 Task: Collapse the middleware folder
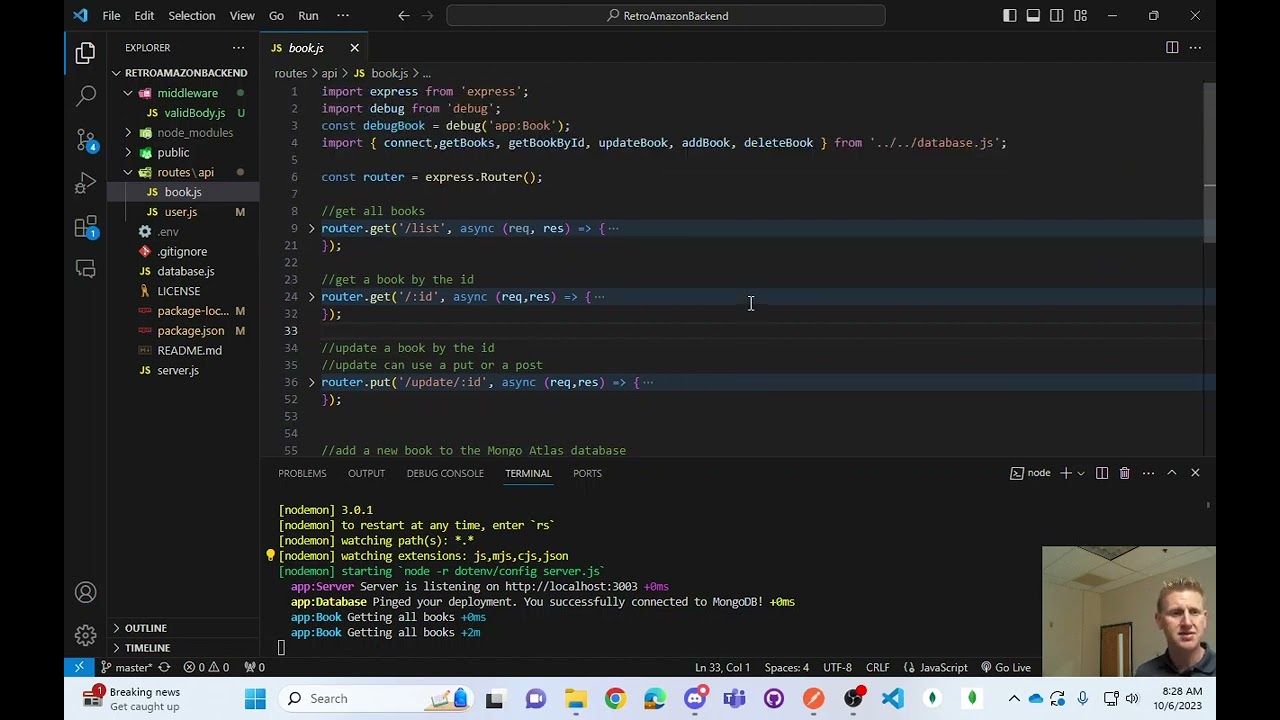tap(128, 93)
